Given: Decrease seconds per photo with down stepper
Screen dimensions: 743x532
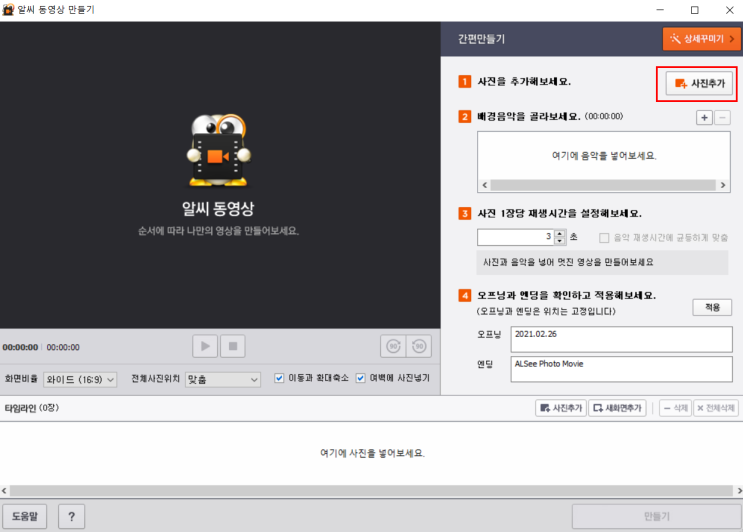Looking at the screenshot, I should 560,241.
